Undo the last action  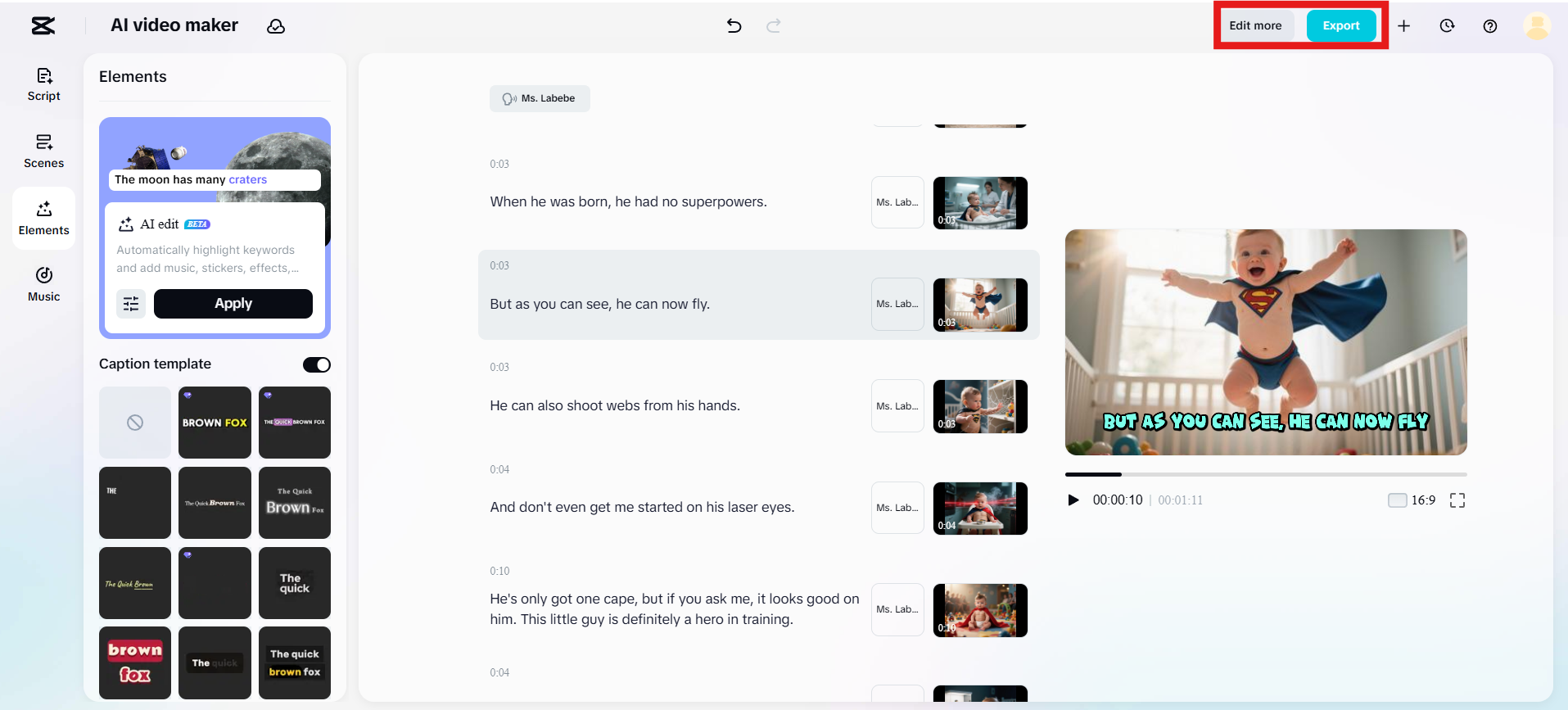coord(734,26)
